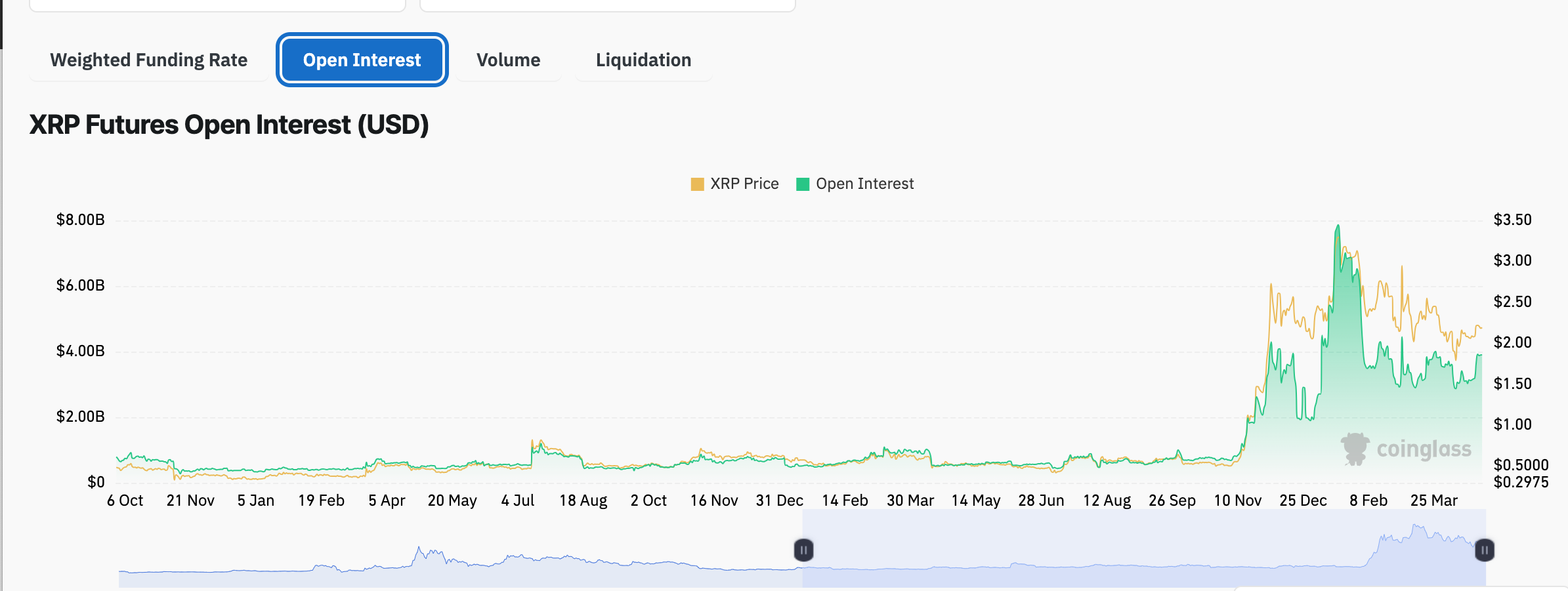Click the $3.50 price axis label

pyautogui.click(x=1512, y=220)
